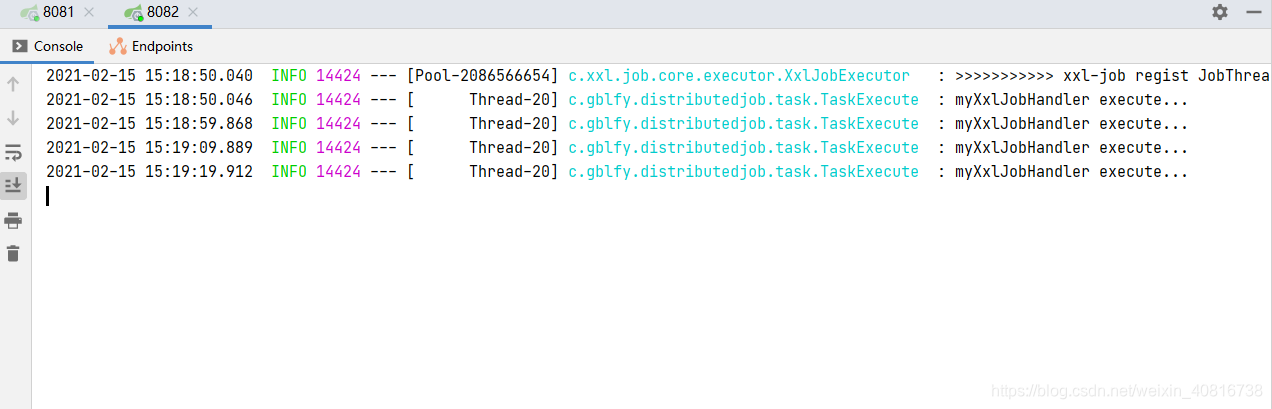Click log timestamp 15:19:19.912
The width and height of the screenshot is (1272, 409).
pyautogui.click(x=149, y=171)
